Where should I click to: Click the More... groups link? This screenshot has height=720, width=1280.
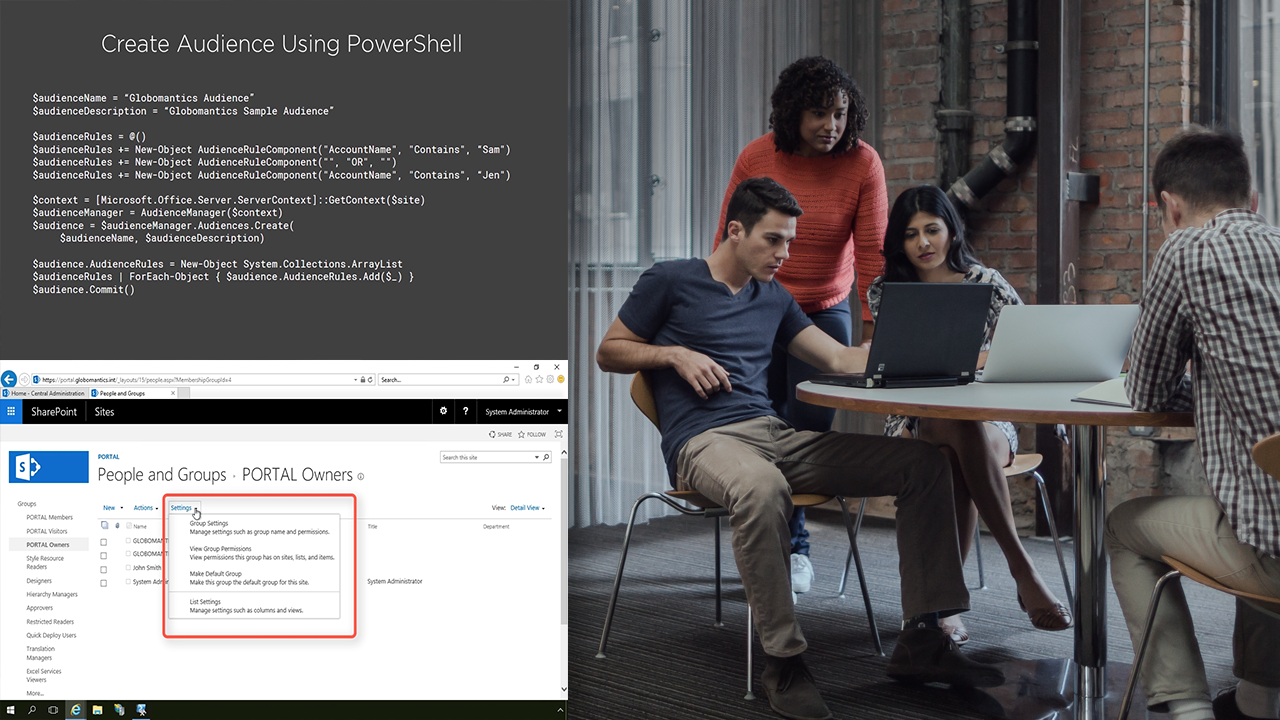(35, 693)
